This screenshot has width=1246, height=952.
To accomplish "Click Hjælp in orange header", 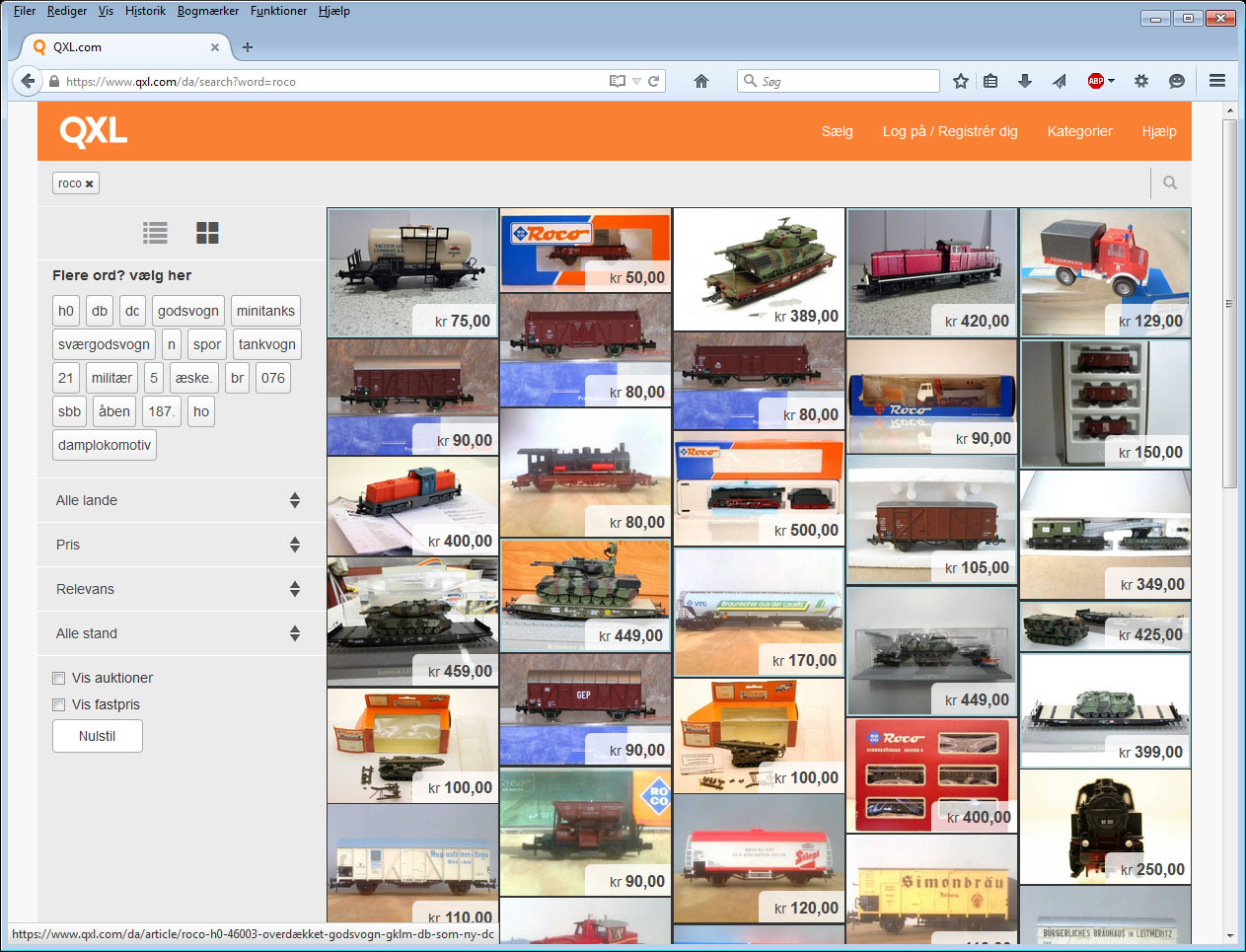I will [1159, 131].
